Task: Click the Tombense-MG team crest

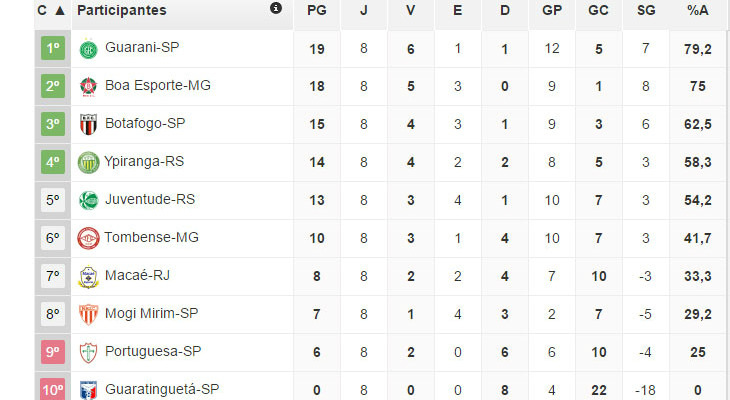Action: pyautogui.click(x=89, y=238)
